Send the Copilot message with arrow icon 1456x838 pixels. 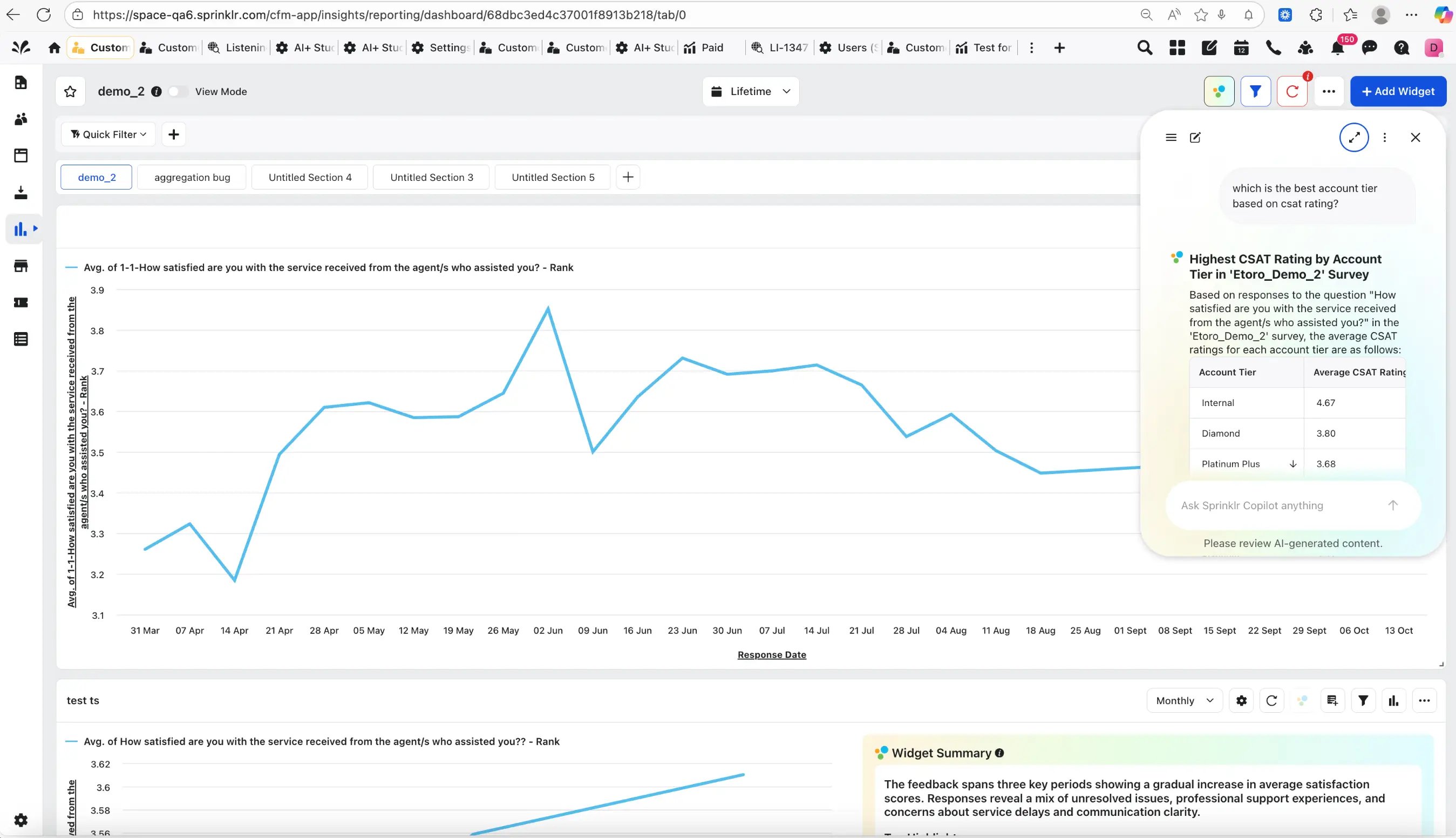(1393, 505)
